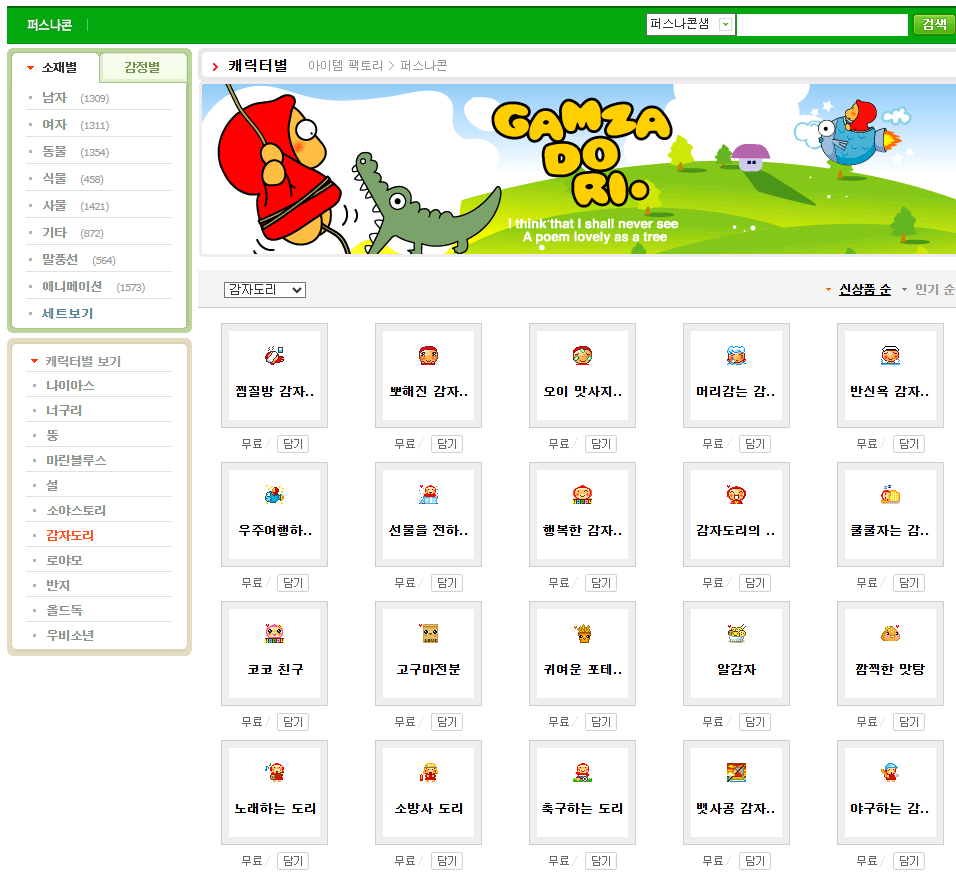The image size is (956, 875).
Task: Select the highlighted 감자도리 character
Action: pos(70,535)
